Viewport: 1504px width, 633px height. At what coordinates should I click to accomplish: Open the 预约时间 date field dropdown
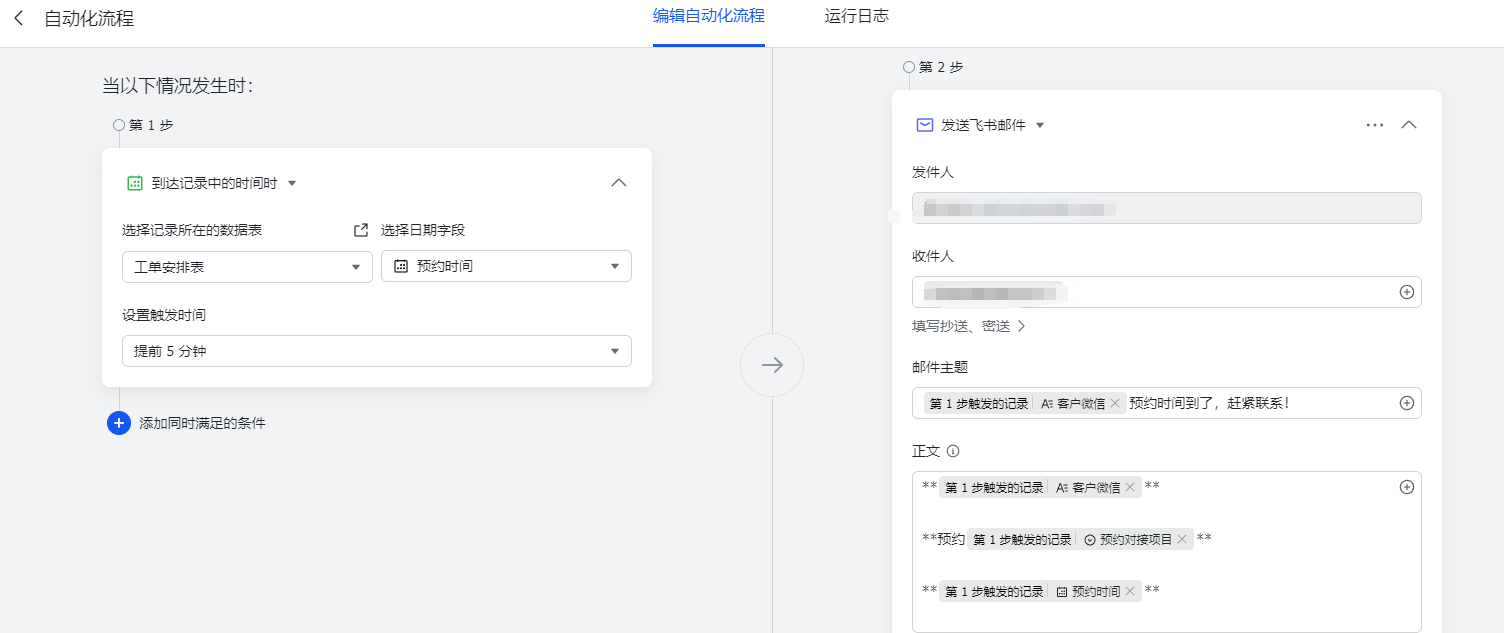click(x=506, y=267)
